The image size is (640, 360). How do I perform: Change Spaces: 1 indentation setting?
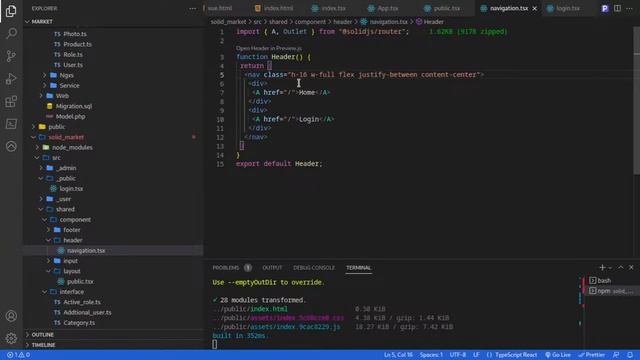pyautogui.click(x=431, y=355)
